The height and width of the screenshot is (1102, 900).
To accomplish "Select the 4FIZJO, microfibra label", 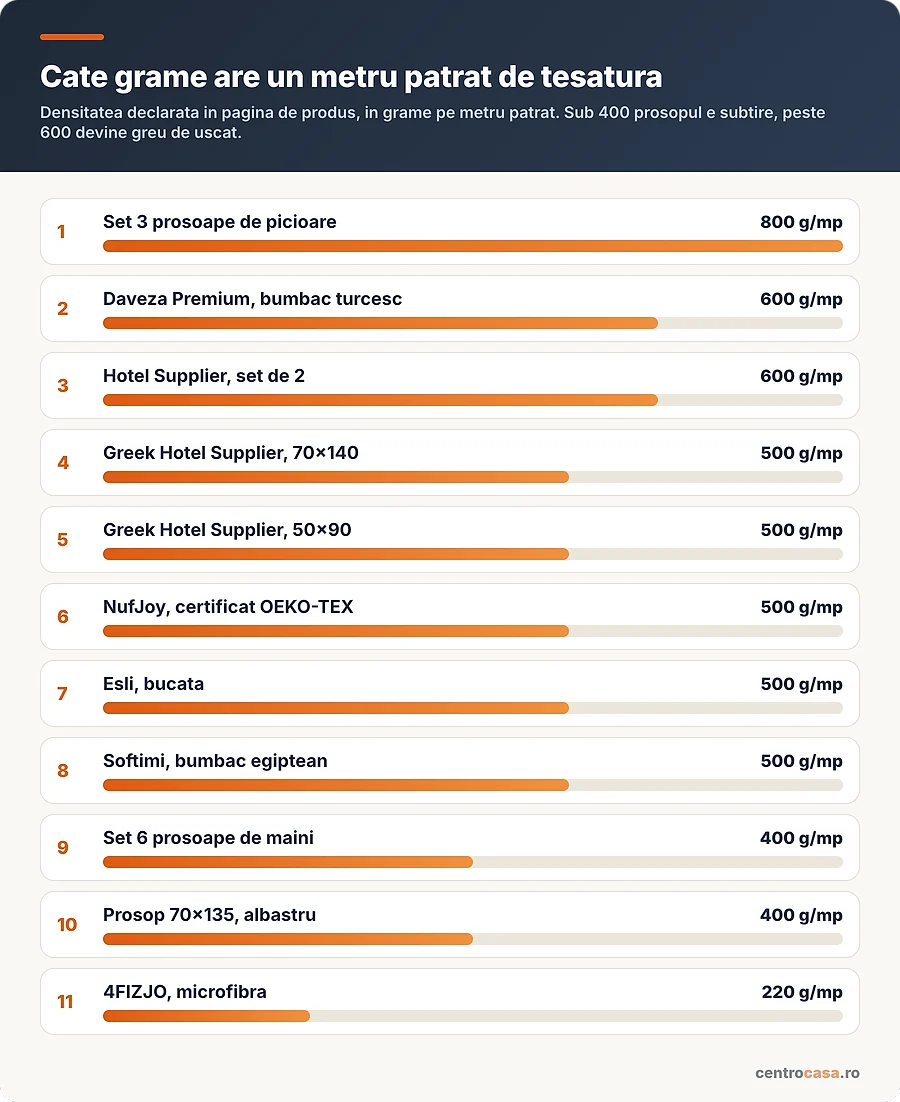I will coord(185,992).
